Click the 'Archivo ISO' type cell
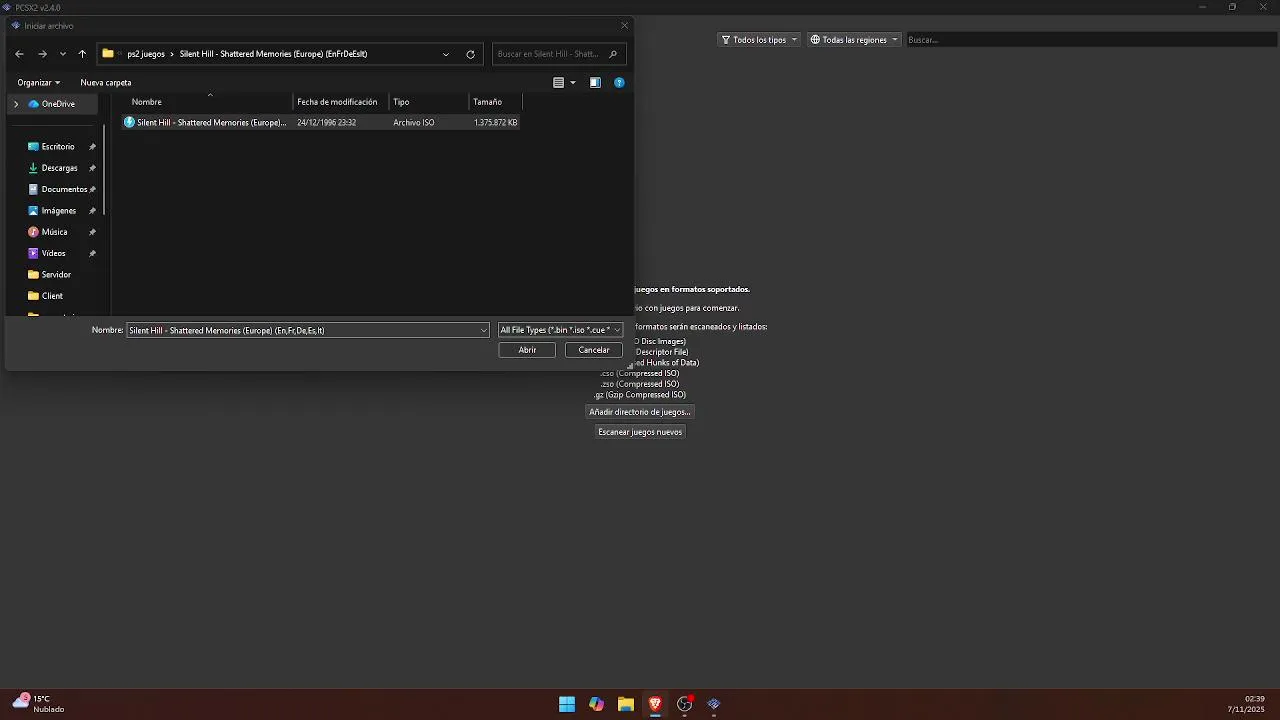The height and width of the screenshot is (720, 1280). point(413,122)
